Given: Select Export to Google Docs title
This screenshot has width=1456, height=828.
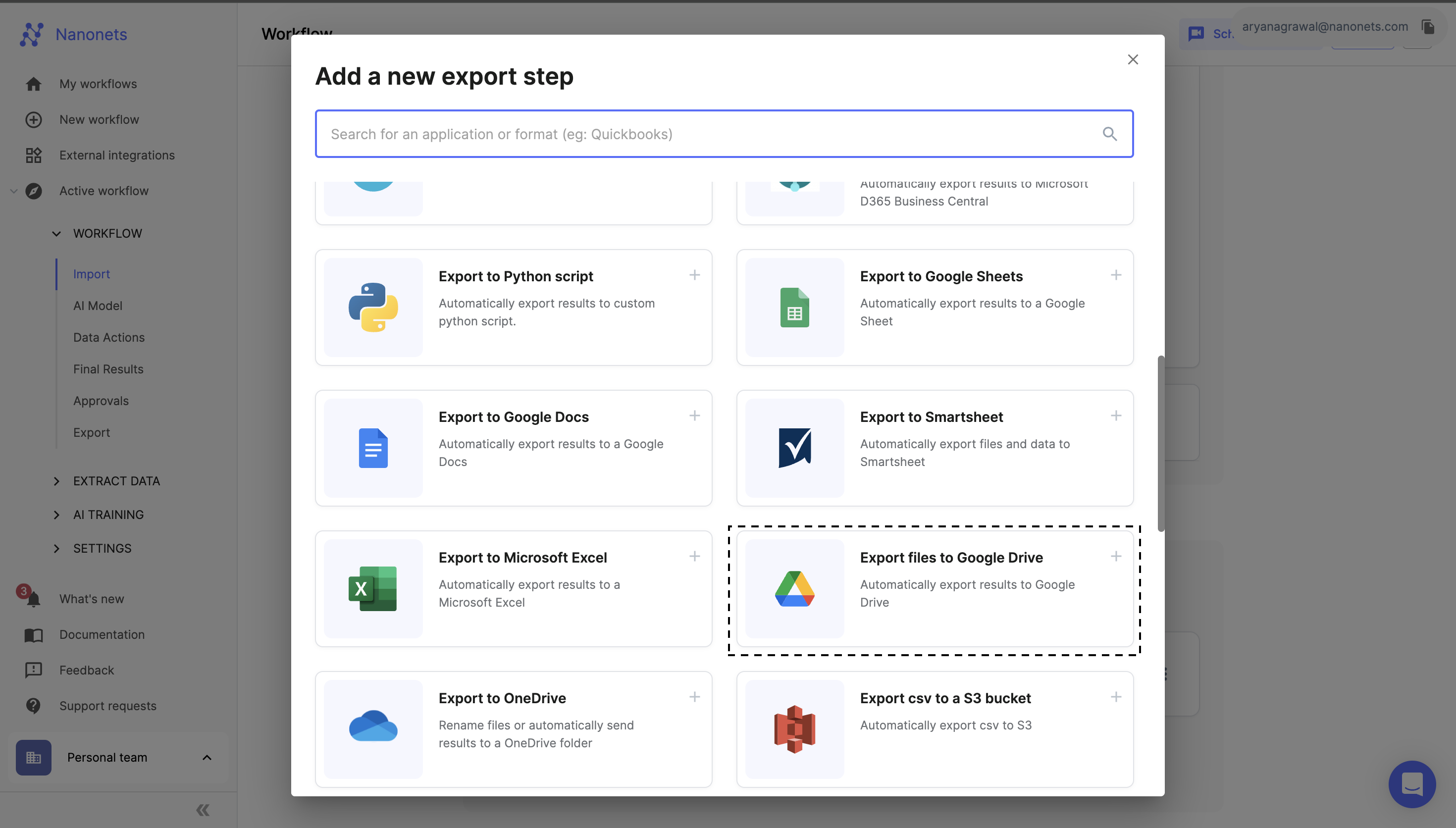Looking at the screenshot, I should 514,417.
